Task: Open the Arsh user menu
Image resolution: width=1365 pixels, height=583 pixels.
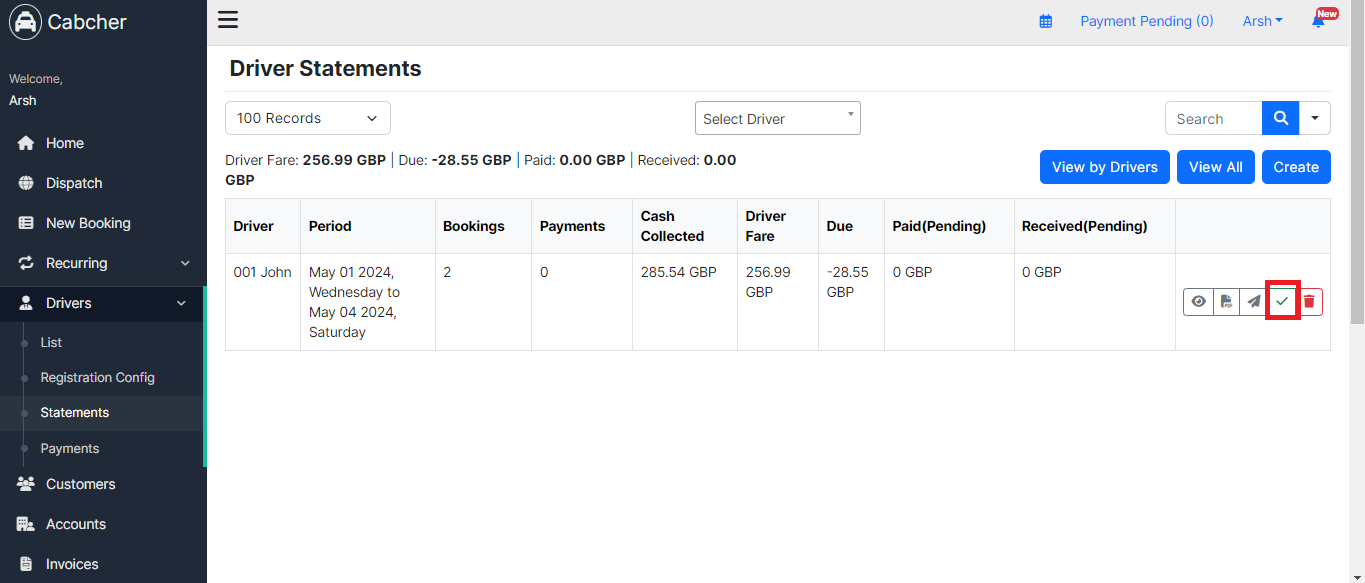Action: pyautogui.click(x=1262, y=21)
